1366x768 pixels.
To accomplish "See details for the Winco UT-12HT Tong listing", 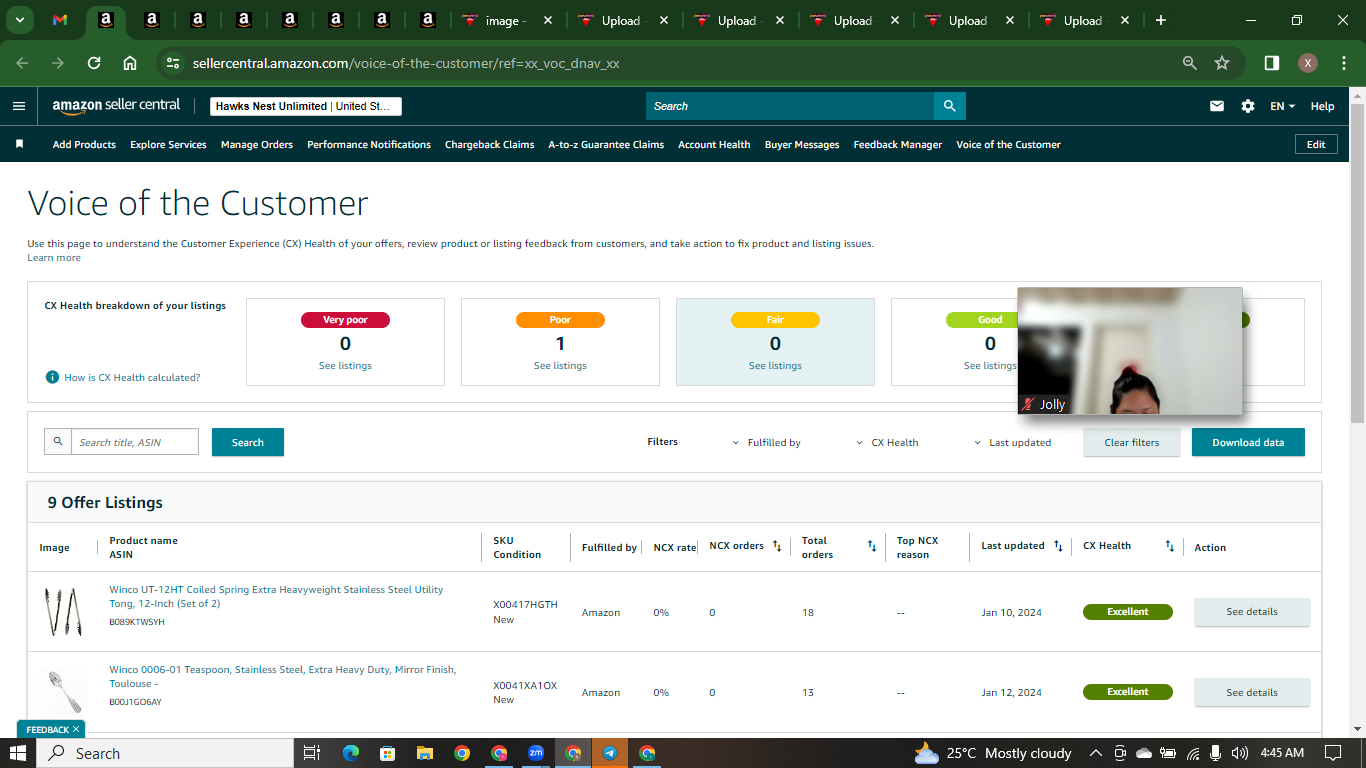I will click(x=1252, y=612).
